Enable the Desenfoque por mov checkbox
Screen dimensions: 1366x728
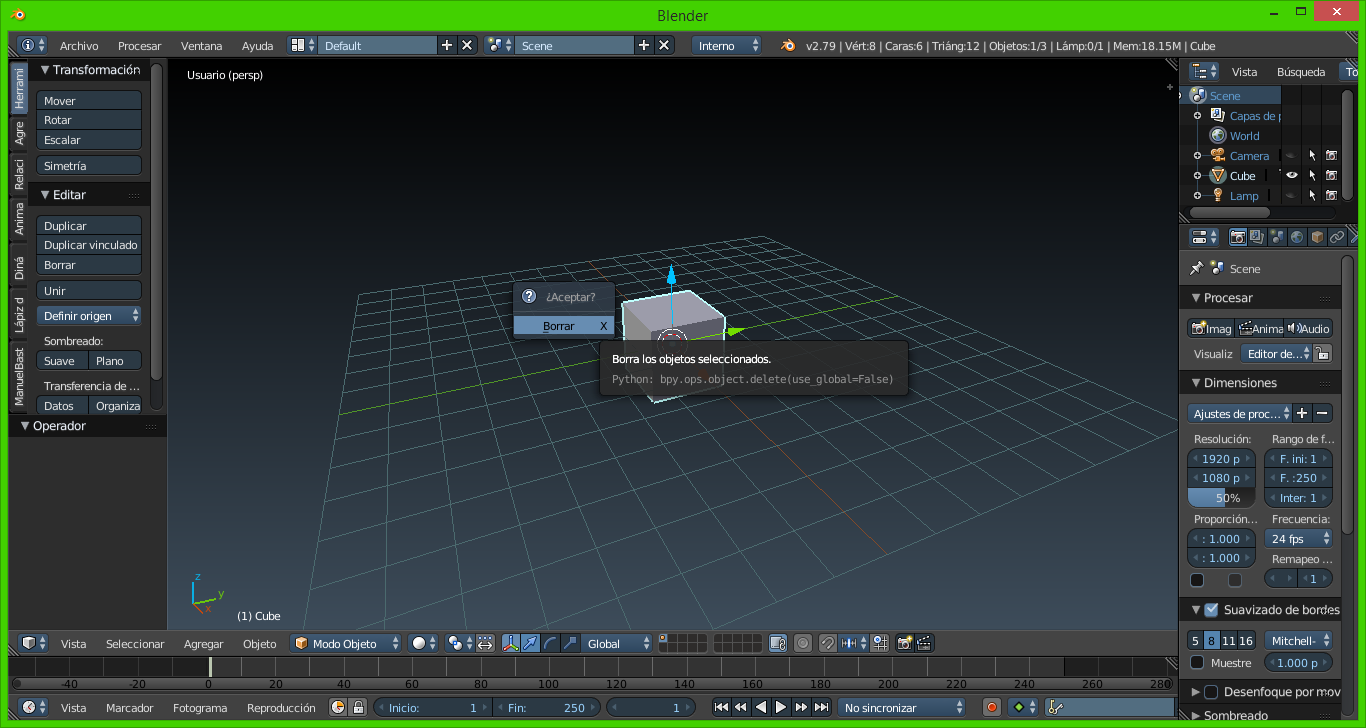(x=1211, y=691)
